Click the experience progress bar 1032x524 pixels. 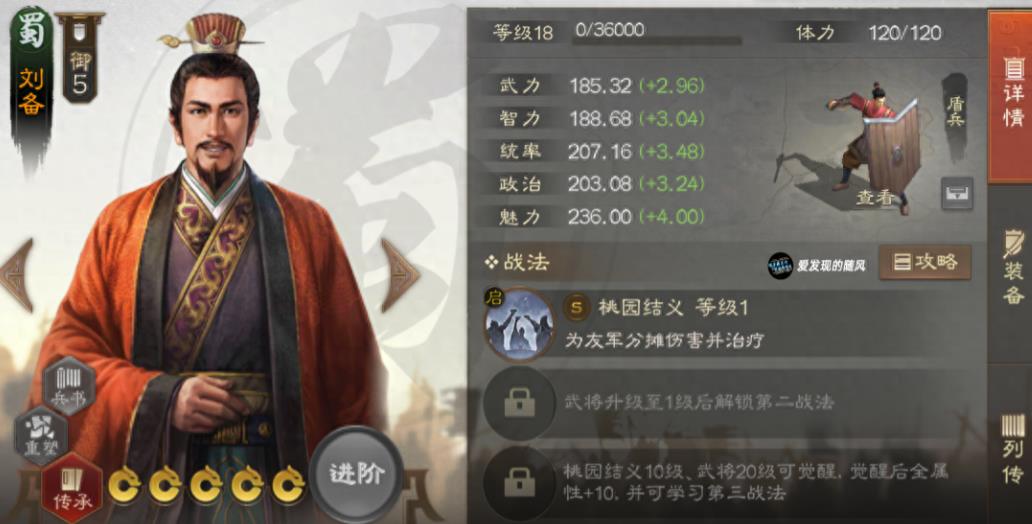[x=656, y=41]
